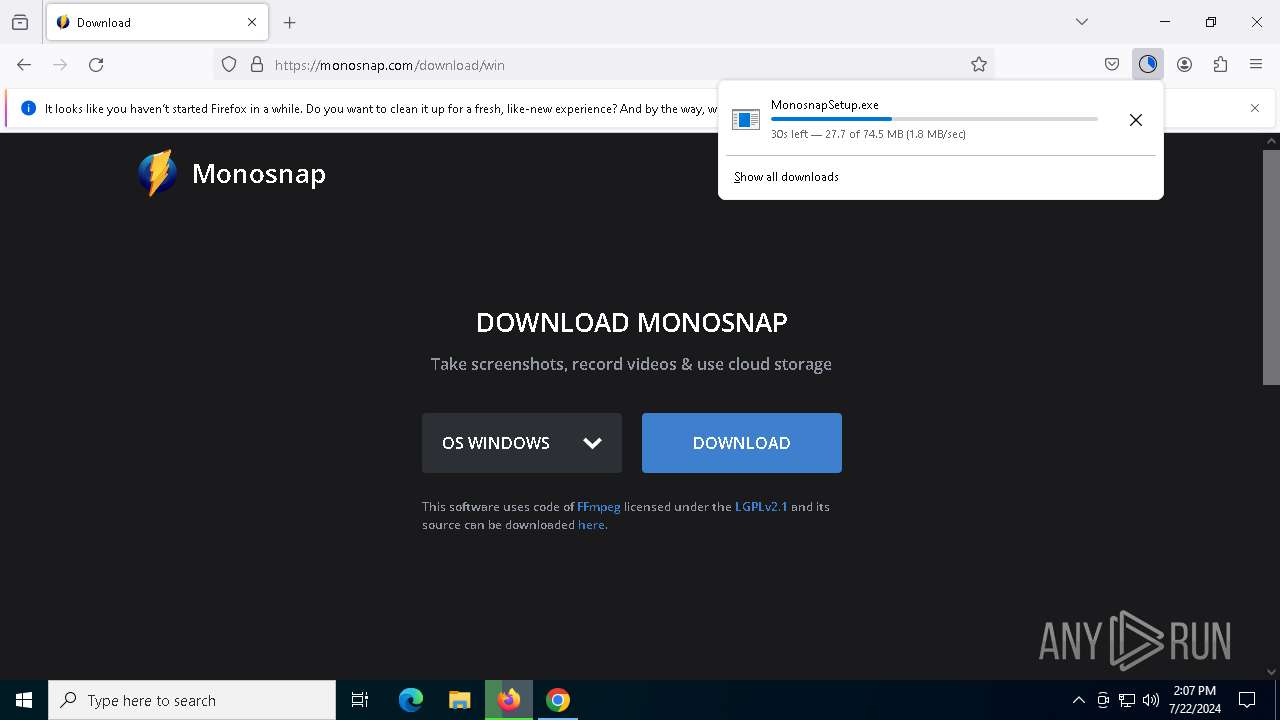Show hidden system tray icons
Screen dimensions: 1280x720
tap(1078, 700)
